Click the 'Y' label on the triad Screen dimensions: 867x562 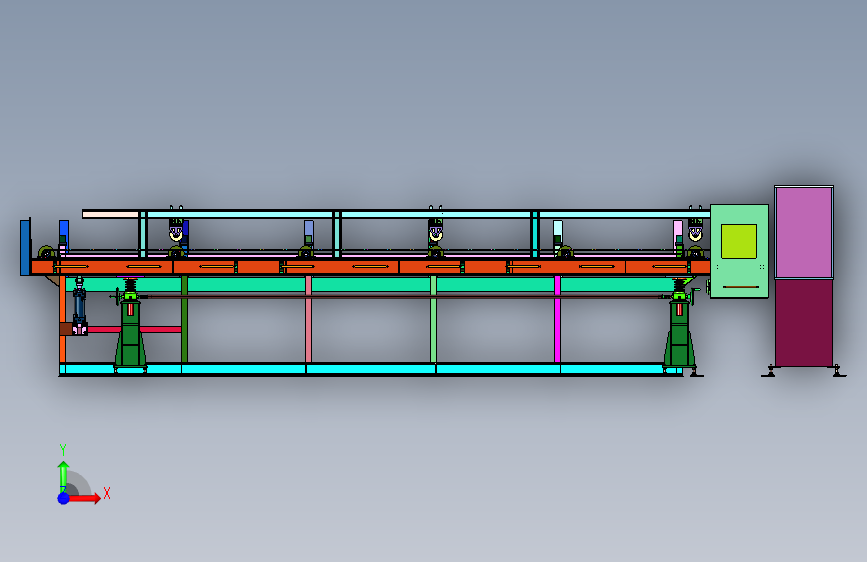pos(63,449)
